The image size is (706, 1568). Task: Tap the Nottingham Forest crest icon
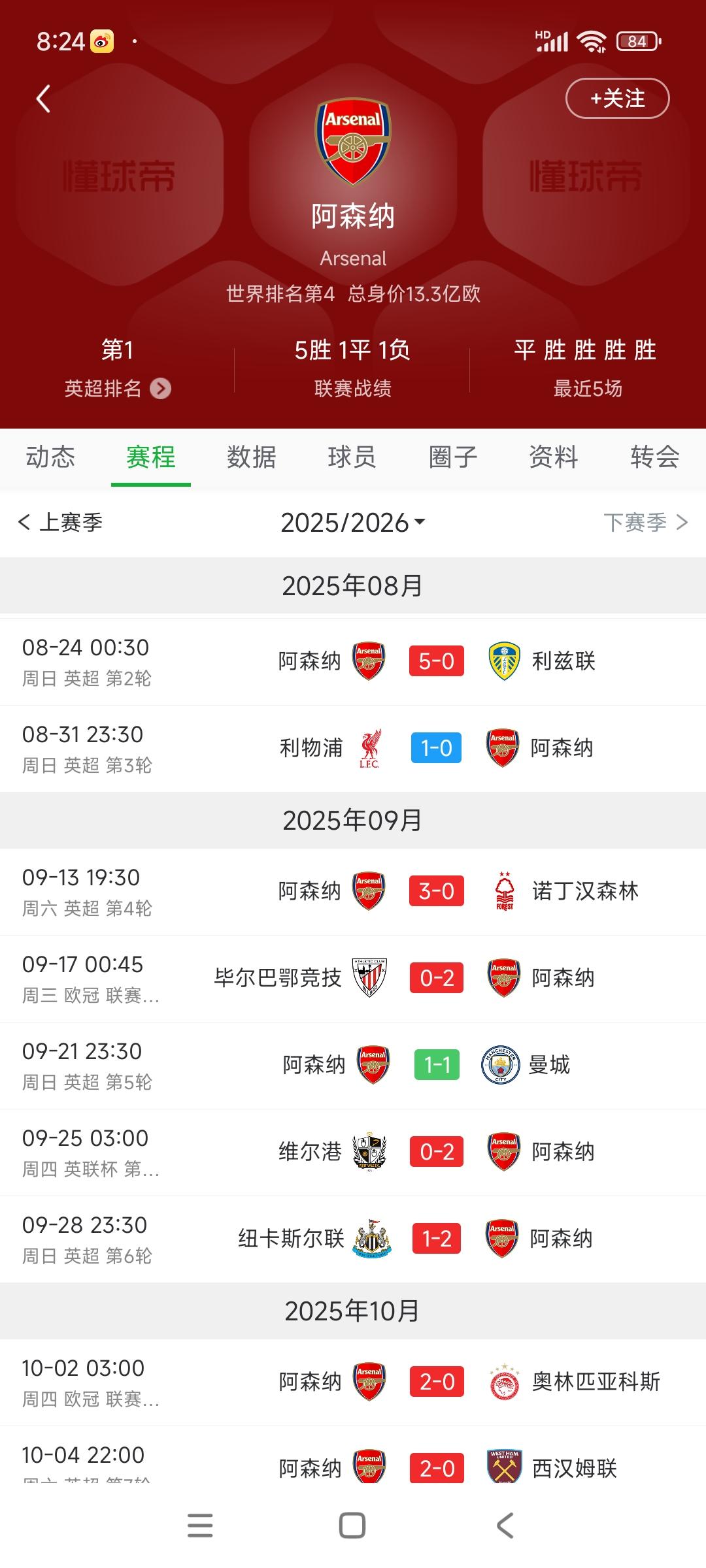pyautogui.click(x=504, y=891)
